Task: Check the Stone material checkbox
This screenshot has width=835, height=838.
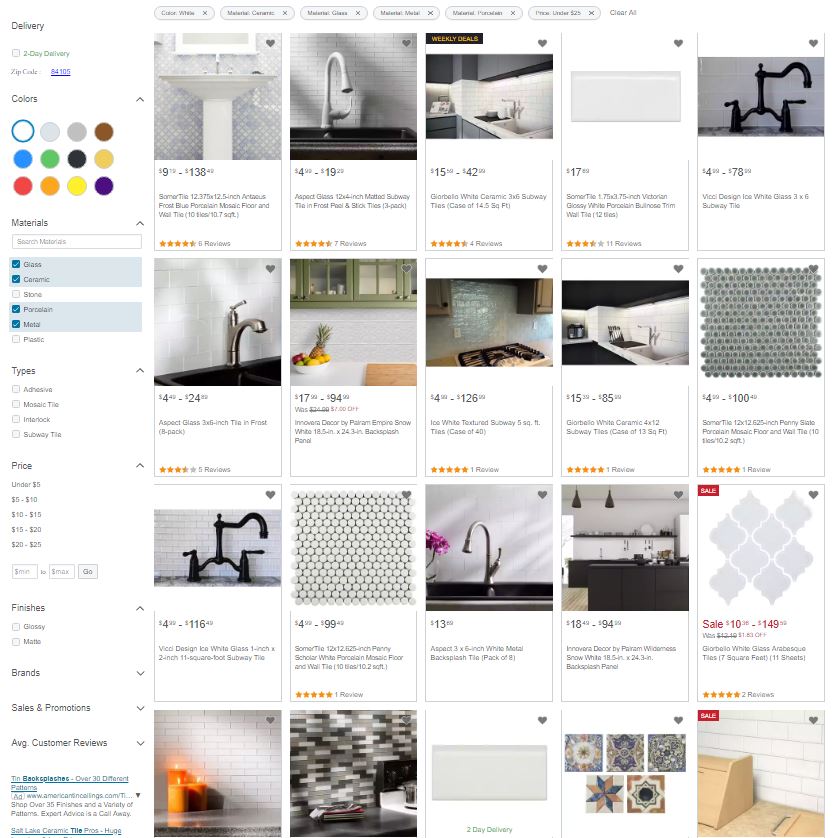Action: coord(16,294)
